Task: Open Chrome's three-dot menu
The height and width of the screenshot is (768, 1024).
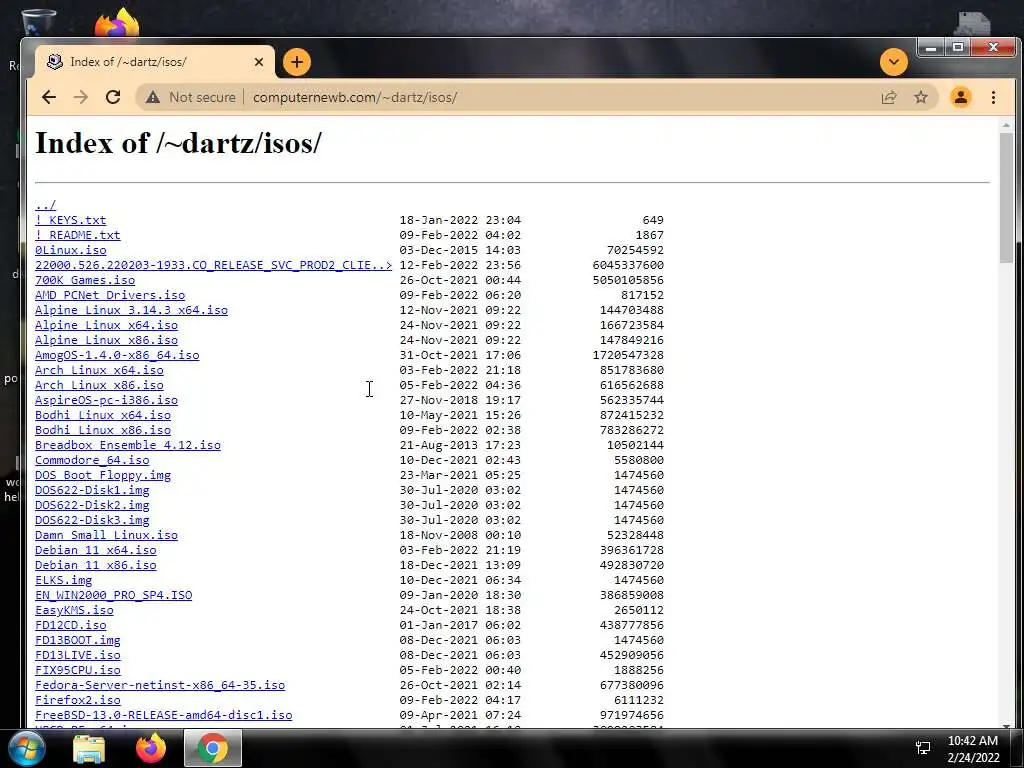Action: coord(993,97)
